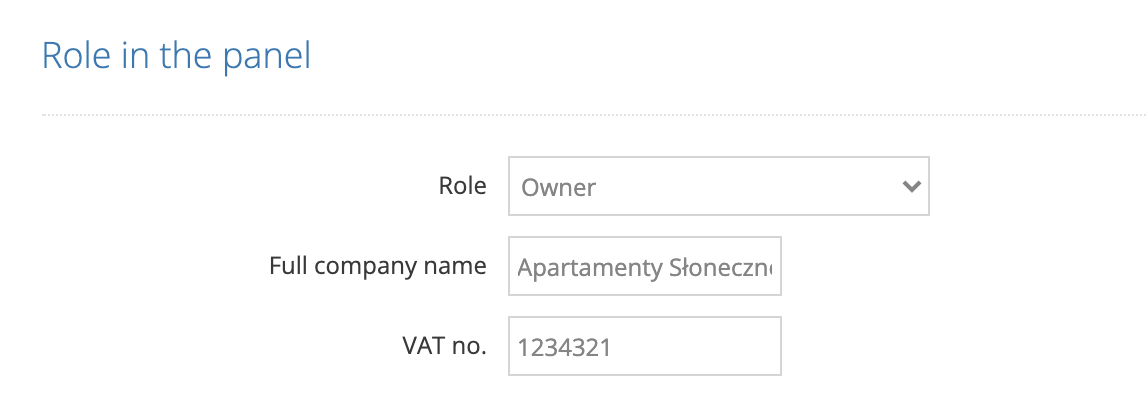Click the start of the Apartamenty text box
The image size is (1148, 420).
[x=515, y=268]
